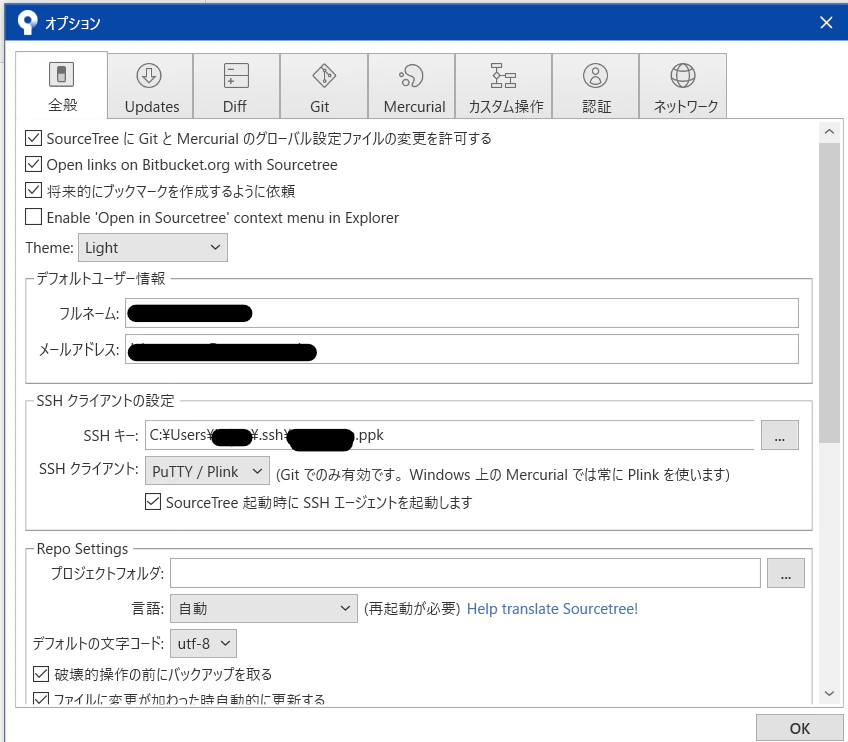Toggle 将来的にブックマークを作成するように依頼 checkbox

coord(34,190)
